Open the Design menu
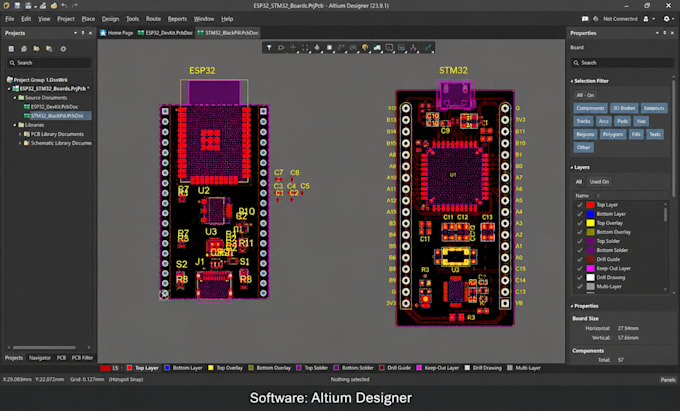This screenshot has width=680, height=411. tap(110, 19)
